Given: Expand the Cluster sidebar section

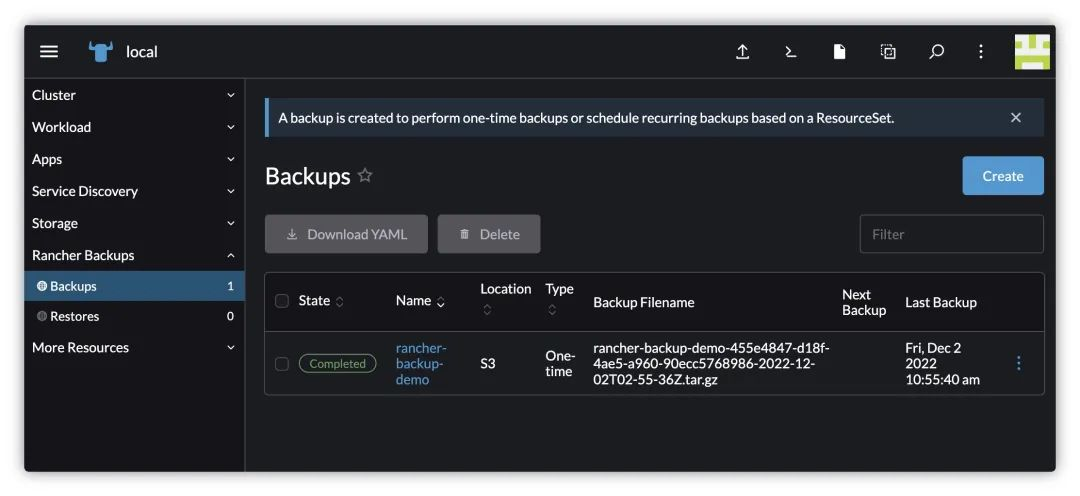Looking at the screenshot, I should pos(134,95).
